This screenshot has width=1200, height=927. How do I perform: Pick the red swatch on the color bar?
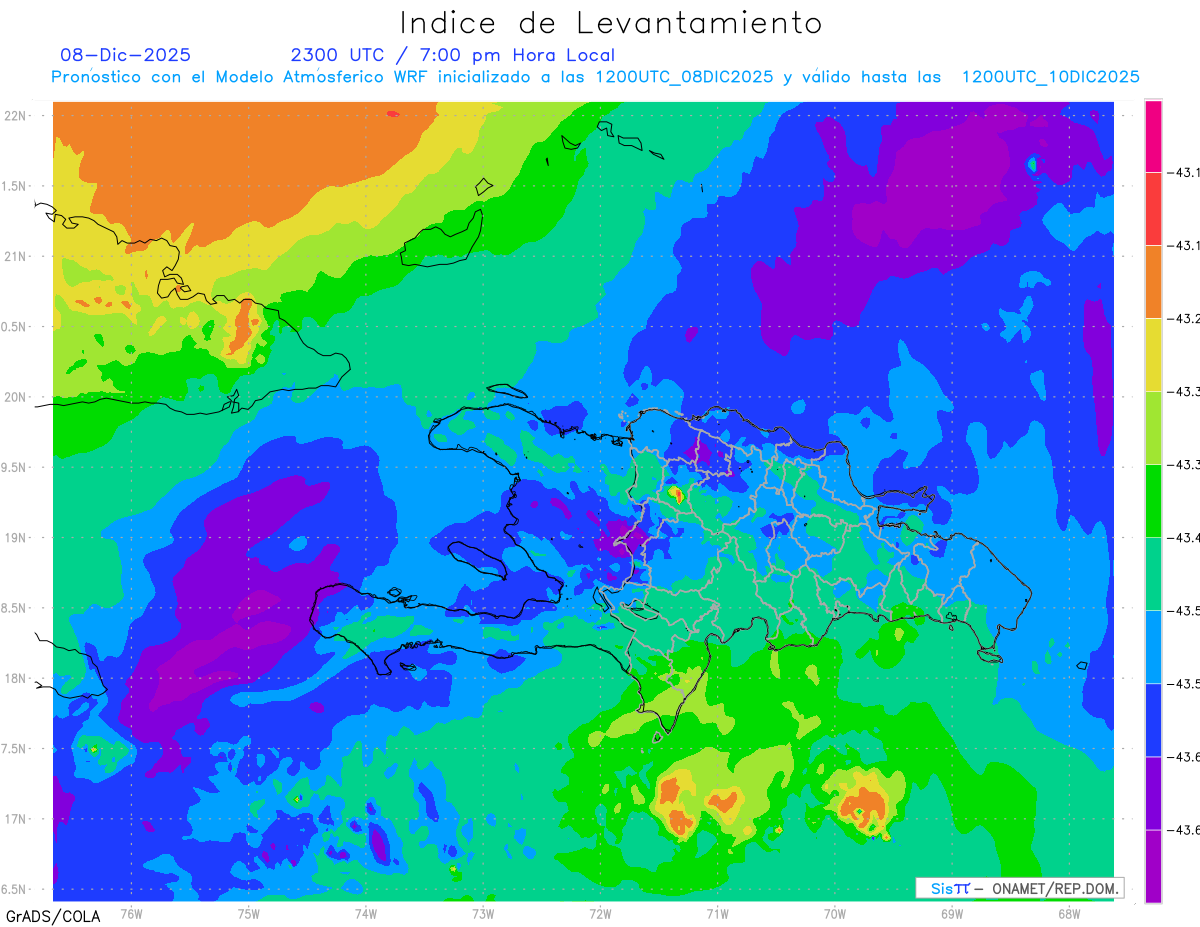(x=1153, y=209)
